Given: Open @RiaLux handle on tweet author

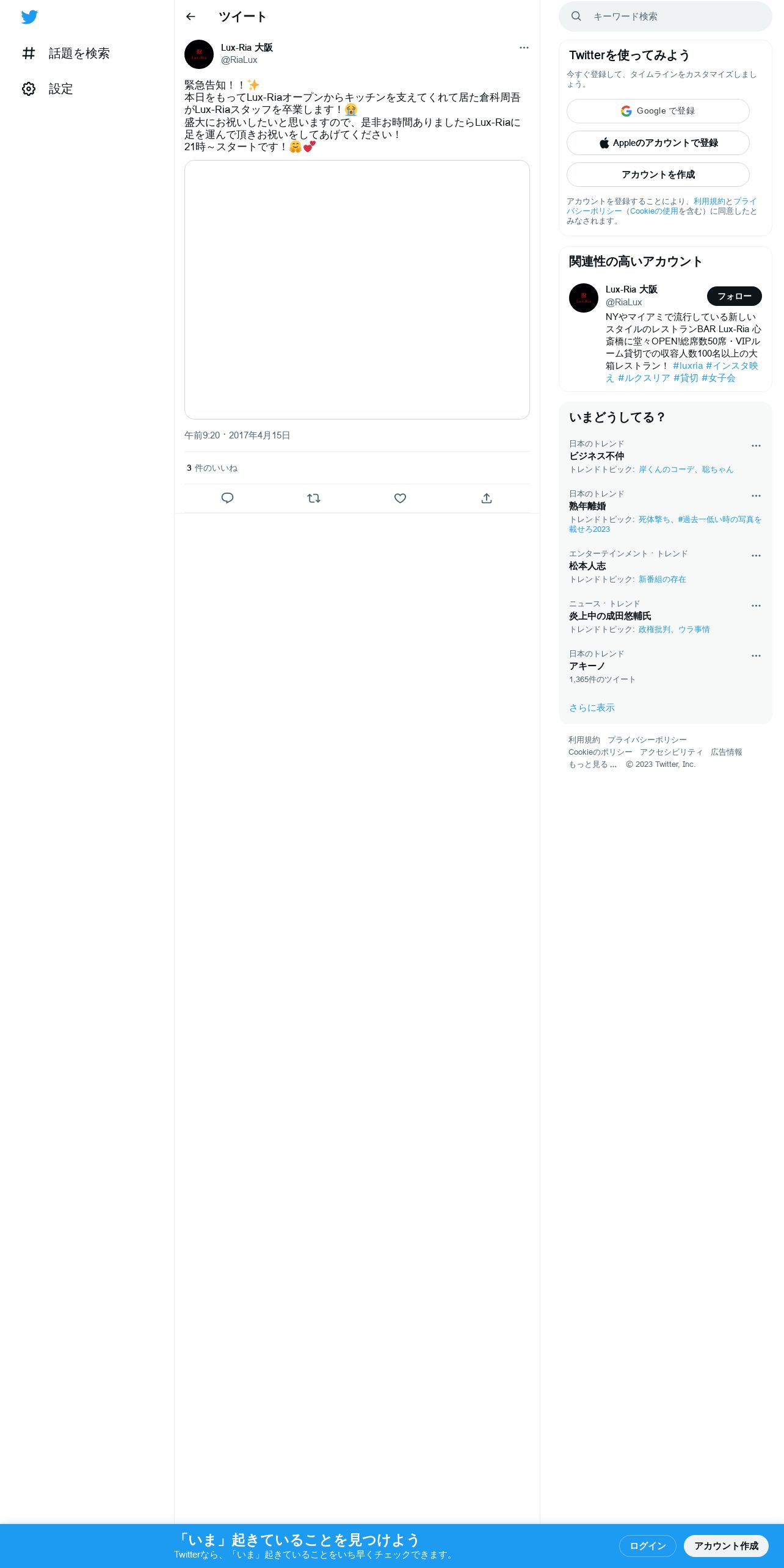Looking at the screenshot, I should click(x=239, y=60).
